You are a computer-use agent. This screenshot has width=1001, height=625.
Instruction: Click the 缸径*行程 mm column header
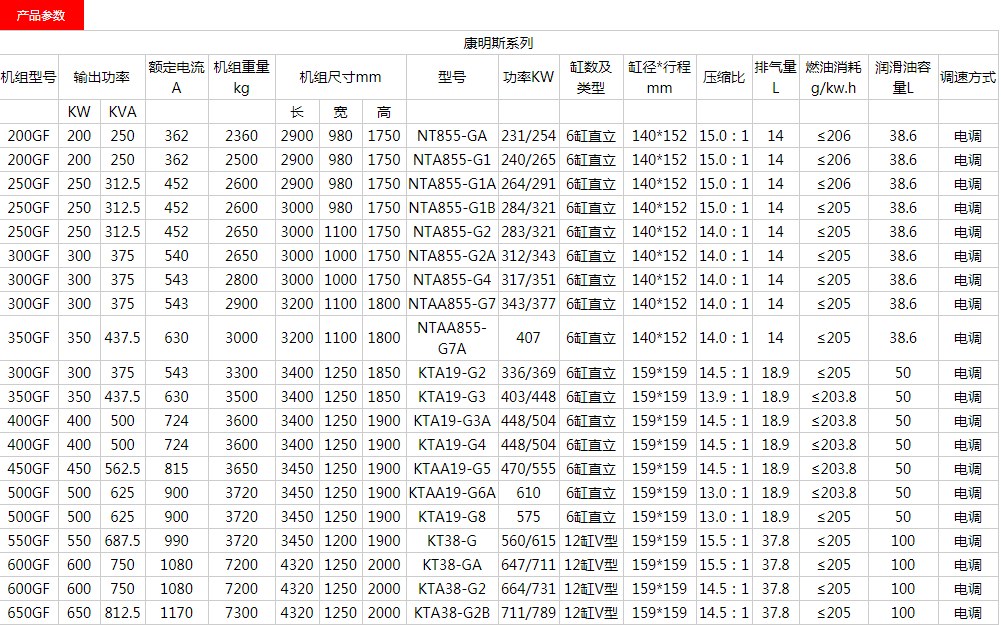click(659, 77)
